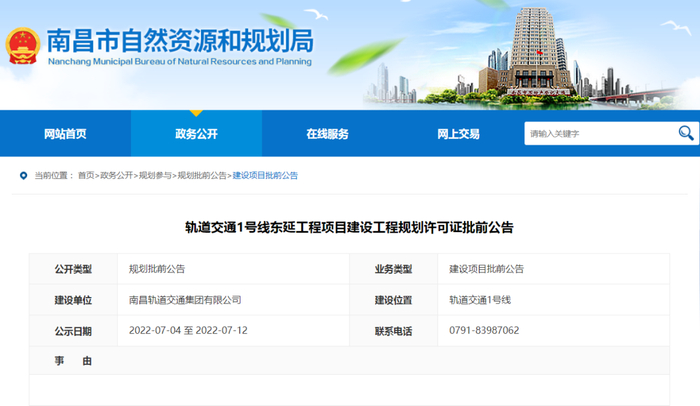This screenshot has height=406, width=700.
Task: Select the phone number 0791-83987062
Action: (484, 331)
